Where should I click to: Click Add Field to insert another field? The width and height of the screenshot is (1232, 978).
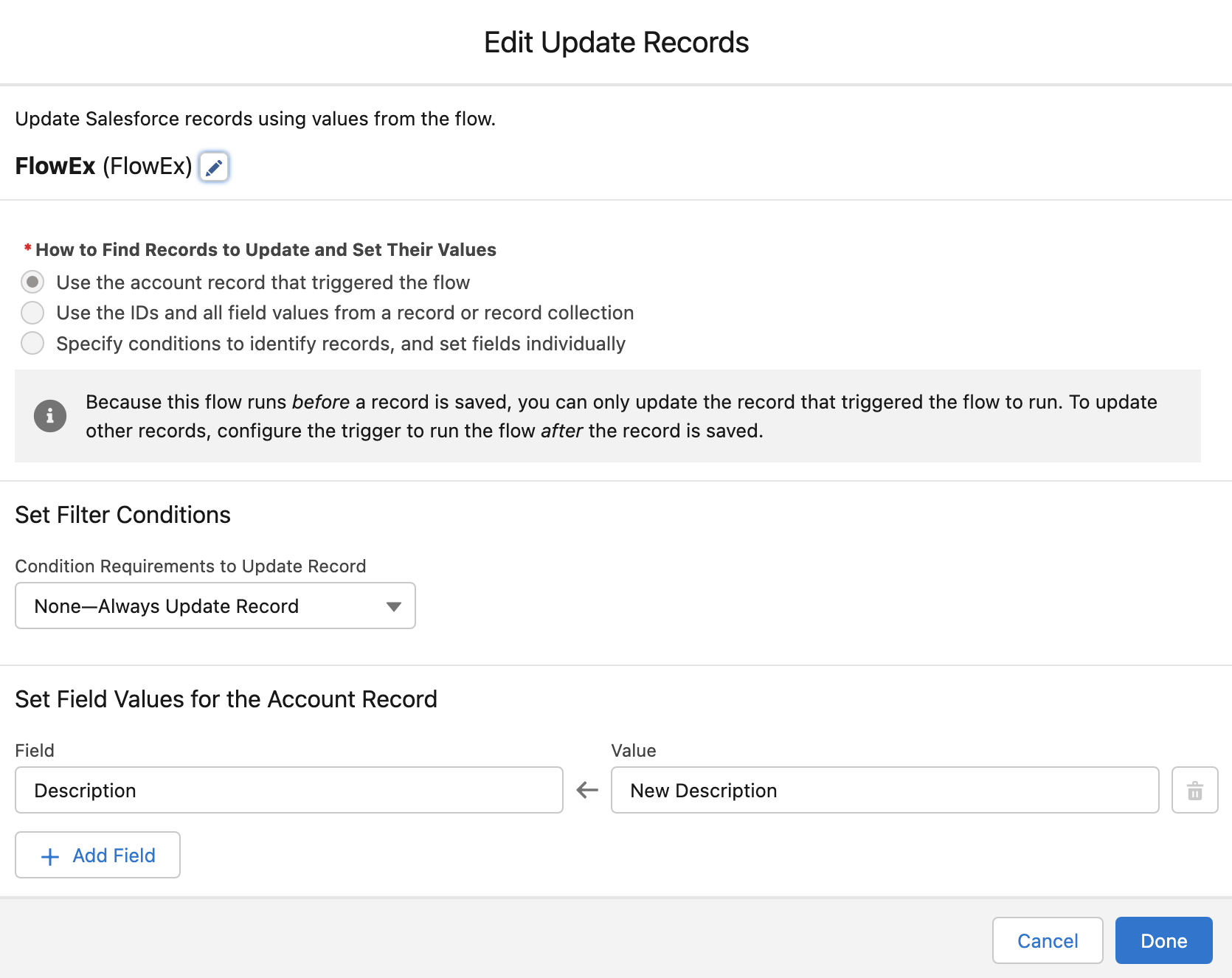pyautogui.click(x=97, y=856)
